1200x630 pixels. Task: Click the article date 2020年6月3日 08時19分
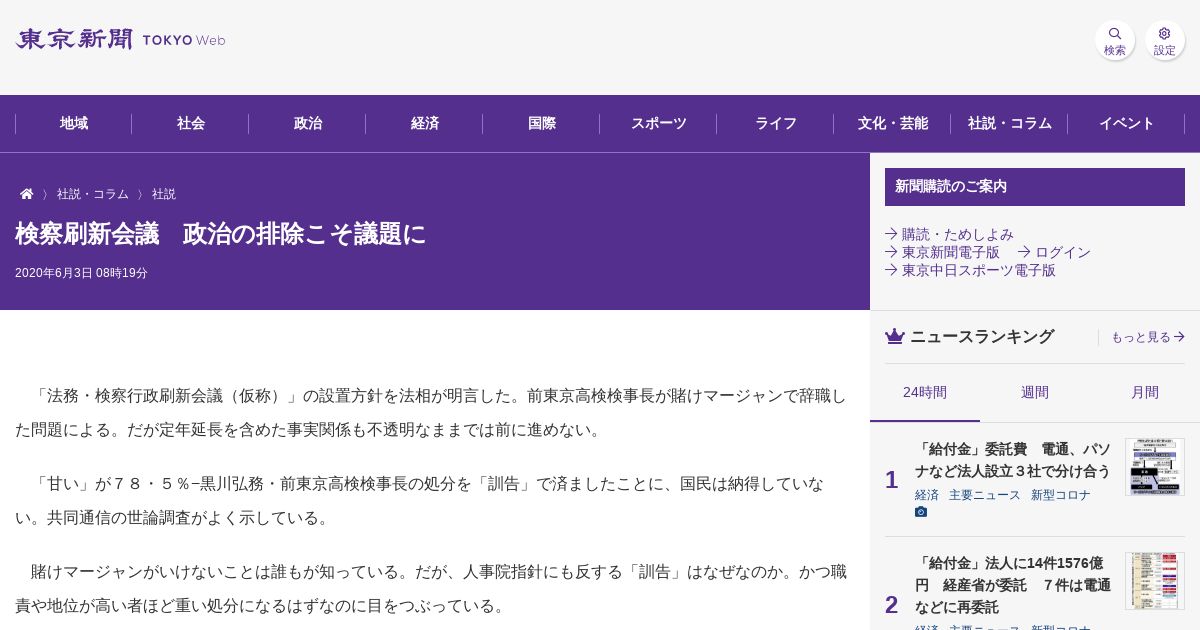pos(81,273)
